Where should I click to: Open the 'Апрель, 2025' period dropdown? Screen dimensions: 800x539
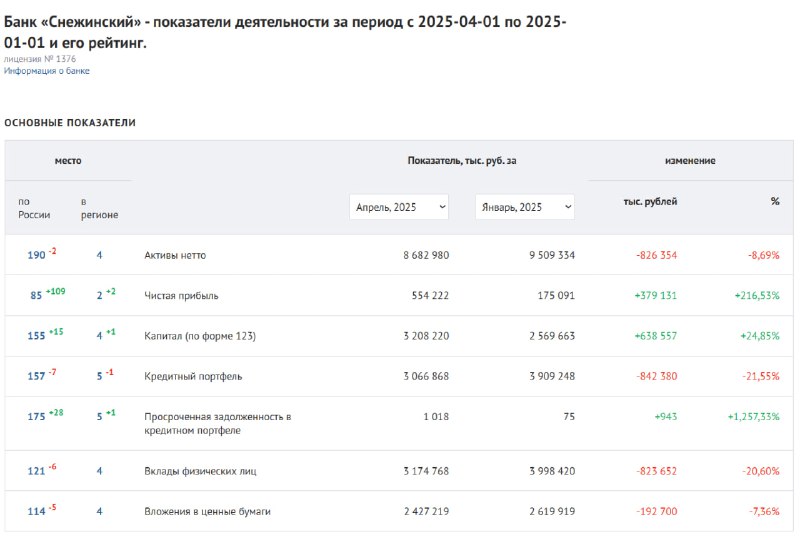pos(399,207)
